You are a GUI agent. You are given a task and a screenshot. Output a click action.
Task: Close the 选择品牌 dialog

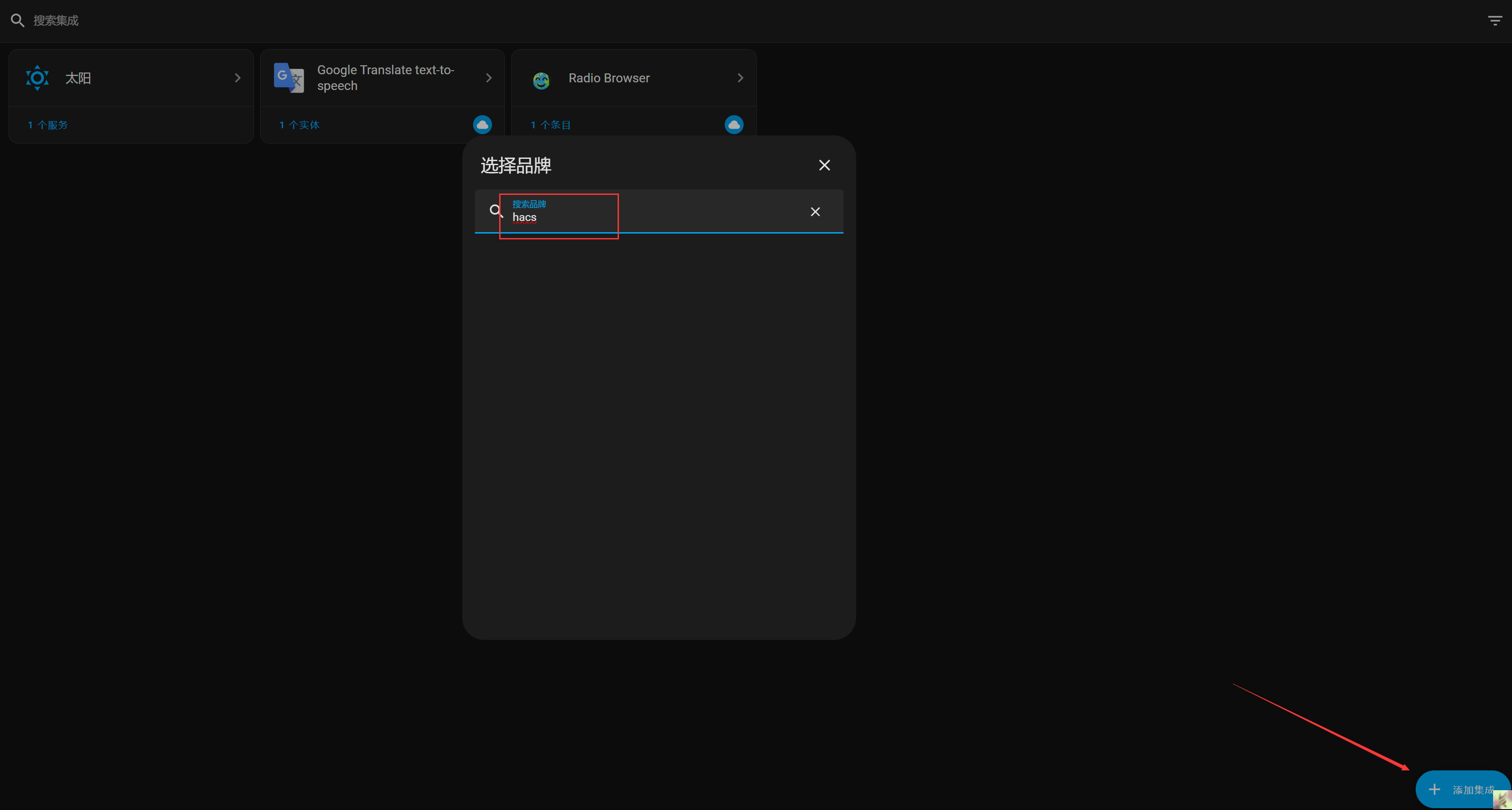tap(824, 165)
